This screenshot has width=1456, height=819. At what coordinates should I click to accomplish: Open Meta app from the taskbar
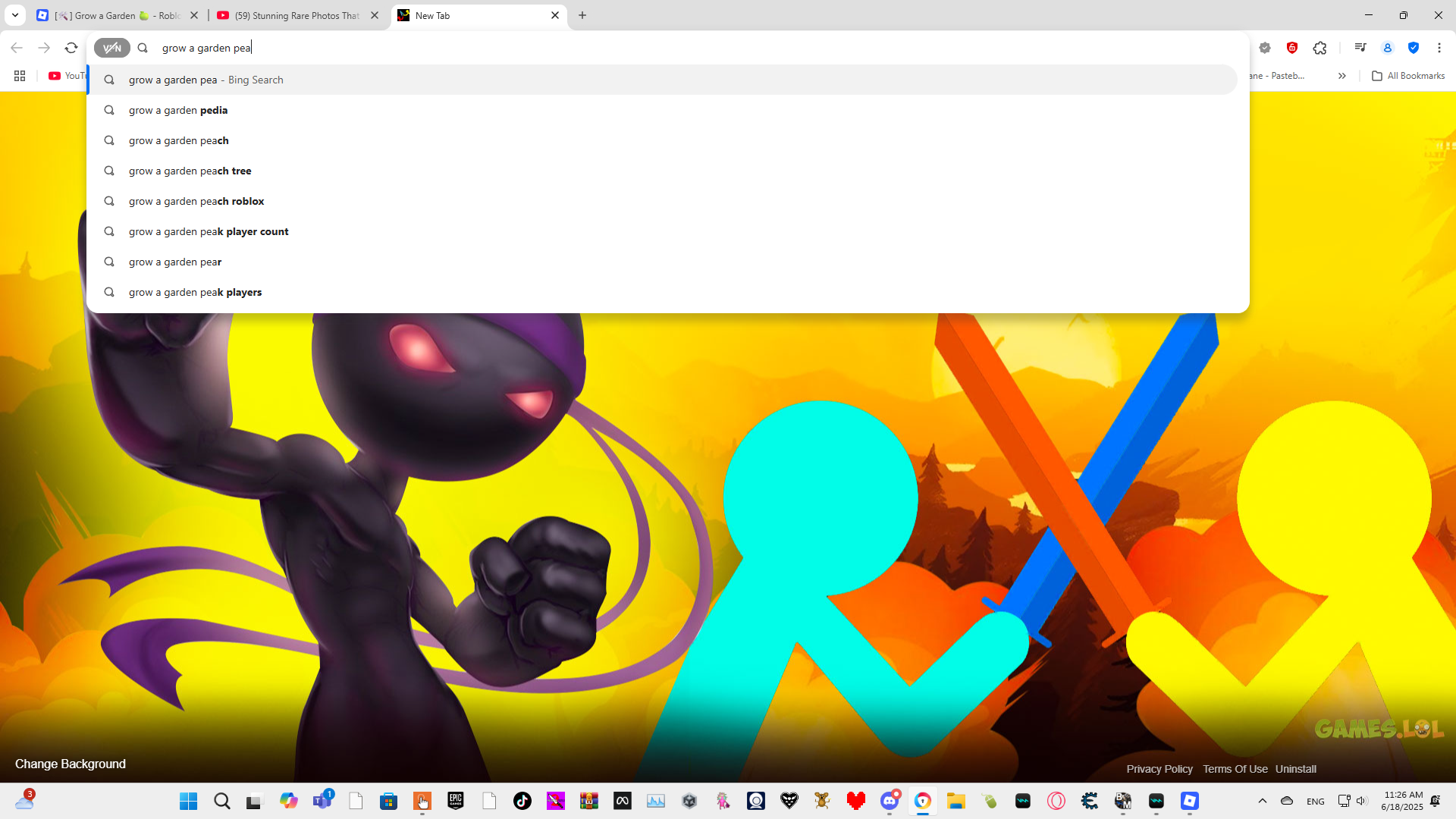coord(623,801)
